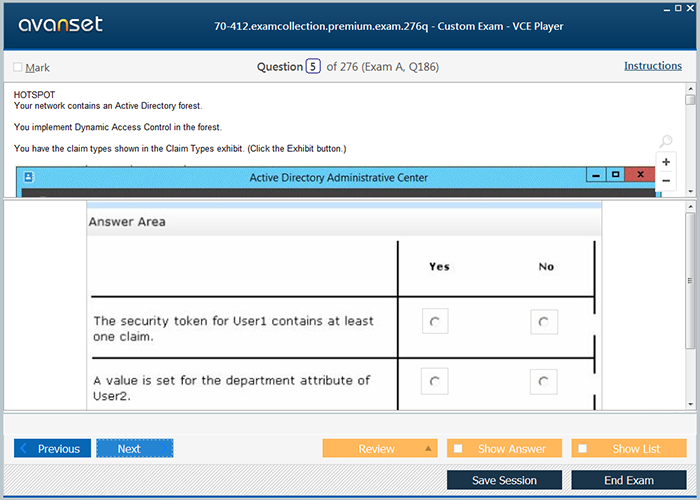
Task: Click the magnifier icon in question pane
Action: click(x=666, y=141)
